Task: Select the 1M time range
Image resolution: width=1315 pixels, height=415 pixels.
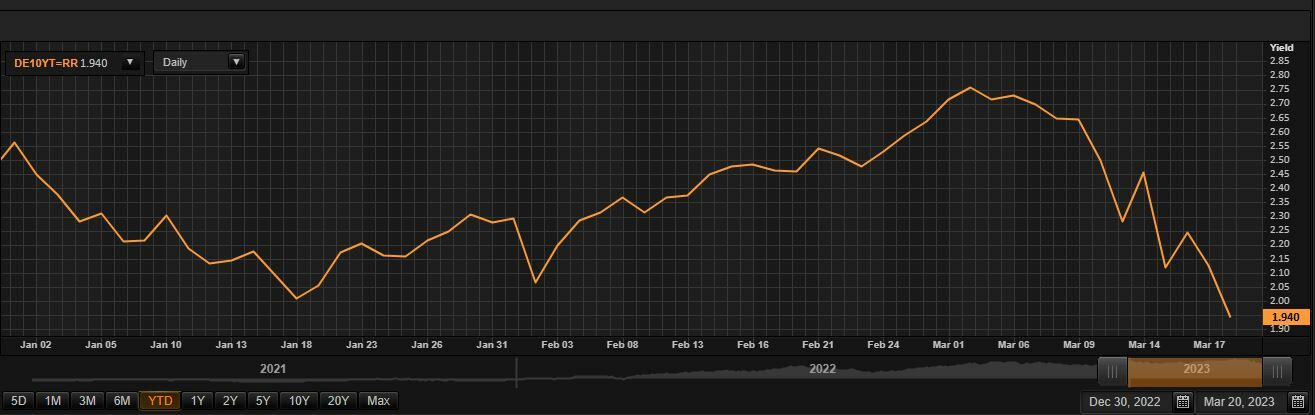Action: coord(53,401)
